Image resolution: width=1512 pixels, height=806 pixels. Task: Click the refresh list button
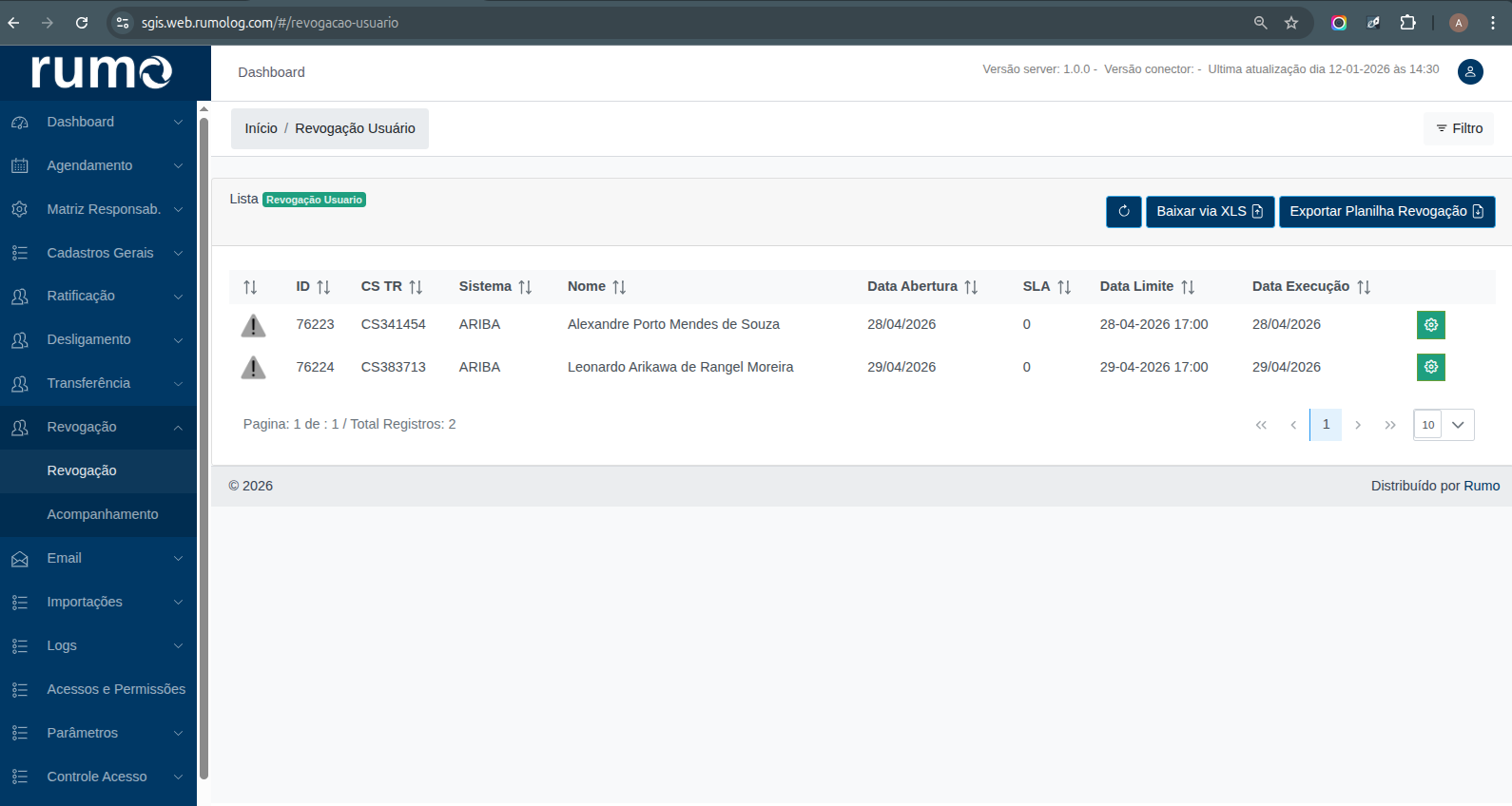(1124, 211)
